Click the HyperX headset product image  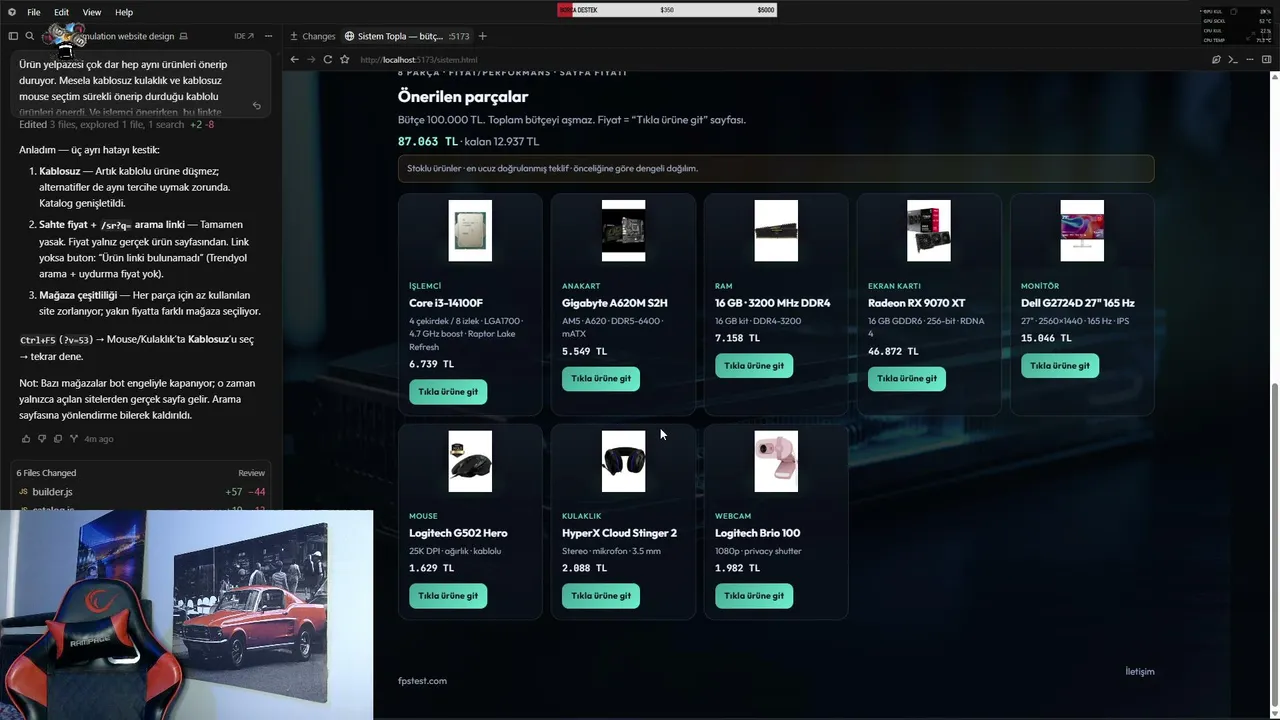pyautogui.click(x=623, y=461)
